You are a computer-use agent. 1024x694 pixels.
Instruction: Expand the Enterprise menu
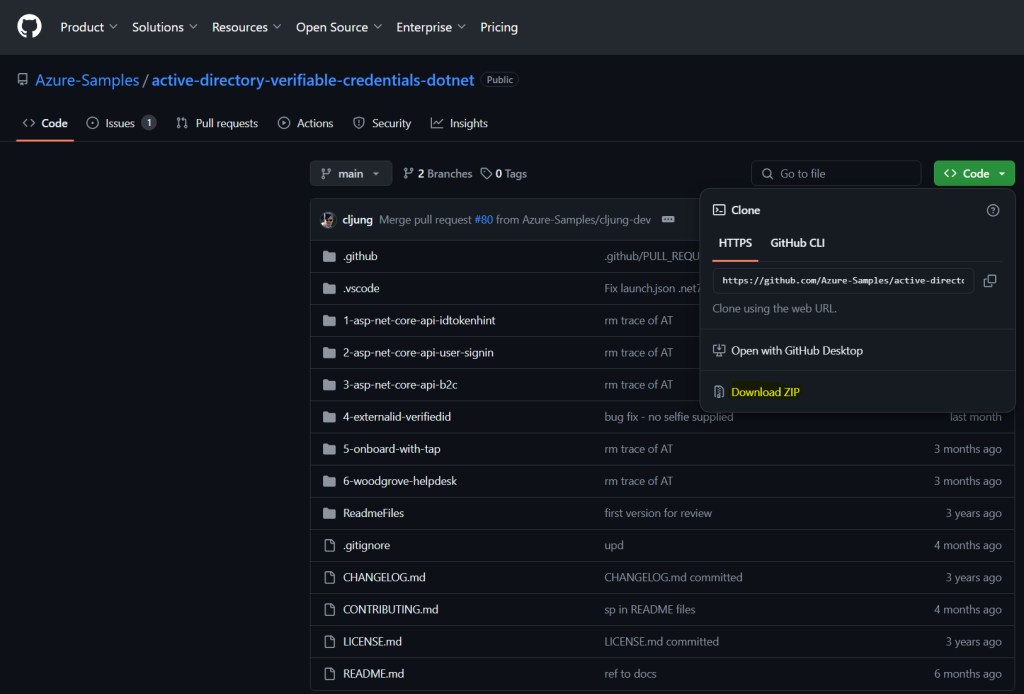click(431, 27)
